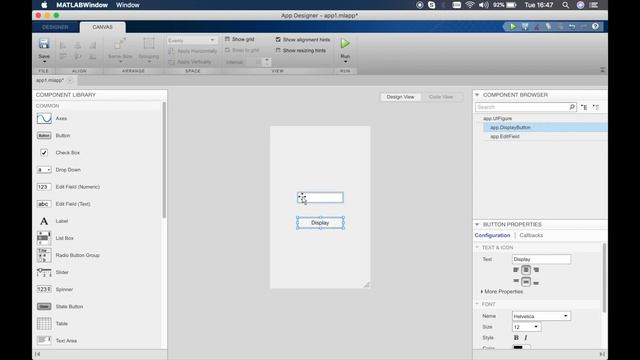The width and height of the screenshot is (640, 360).
Task: Collapse the Button Properties panel
Action: click(x=477, y=224)
